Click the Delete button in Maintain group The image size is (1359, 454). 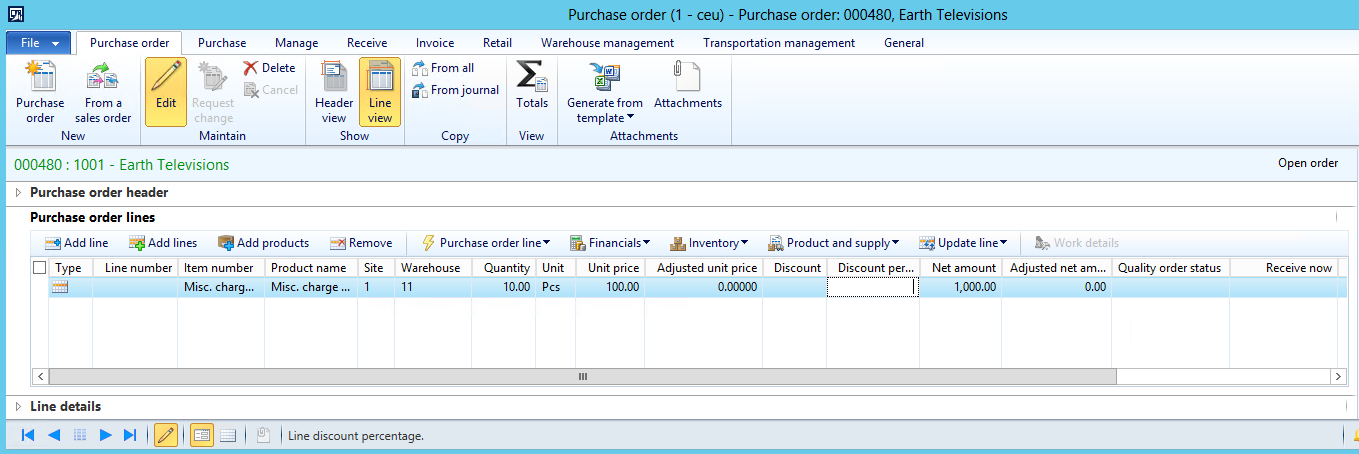coord(269,68)
